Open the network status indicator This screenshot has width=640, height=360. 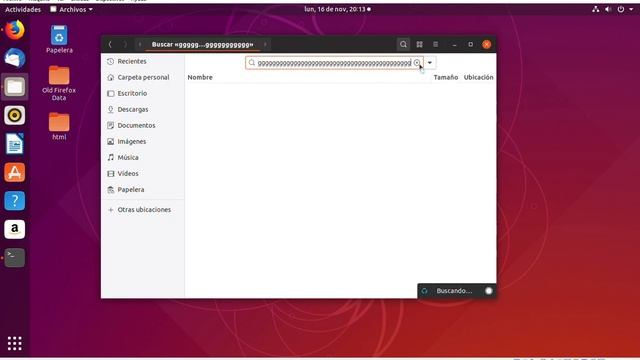click(596, 9)
